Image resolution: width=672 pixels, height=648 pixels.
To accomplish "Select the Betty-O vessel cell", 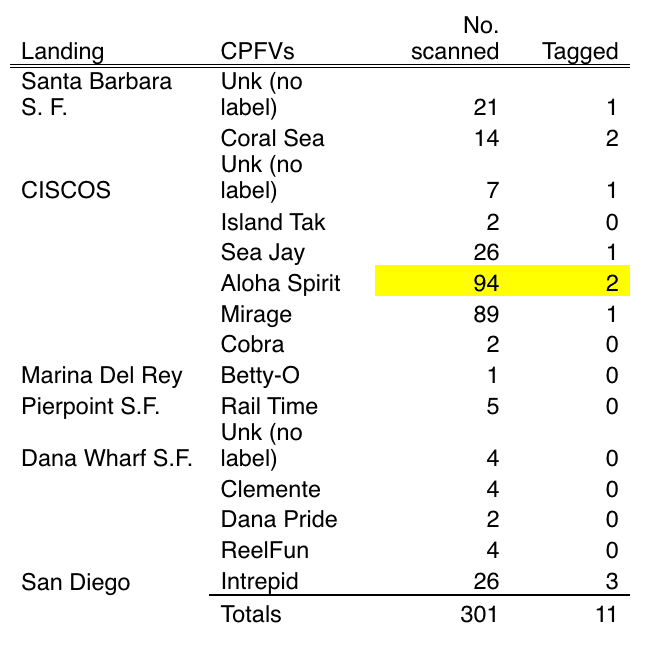I will click(x=260, y=376).
